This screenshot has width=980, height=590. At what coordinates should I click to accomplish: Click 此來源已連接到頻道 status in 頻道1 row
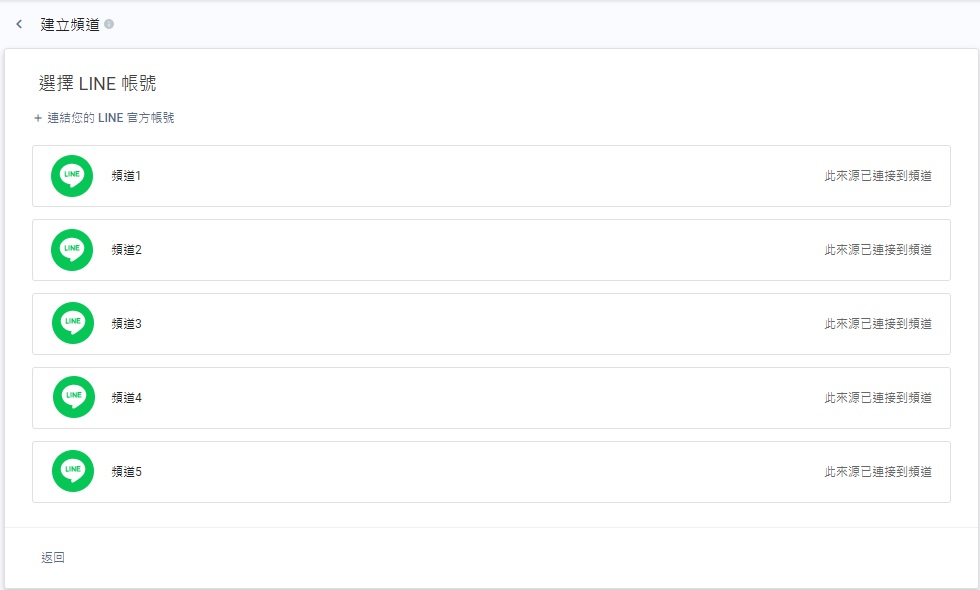click(x=878, y=176)
